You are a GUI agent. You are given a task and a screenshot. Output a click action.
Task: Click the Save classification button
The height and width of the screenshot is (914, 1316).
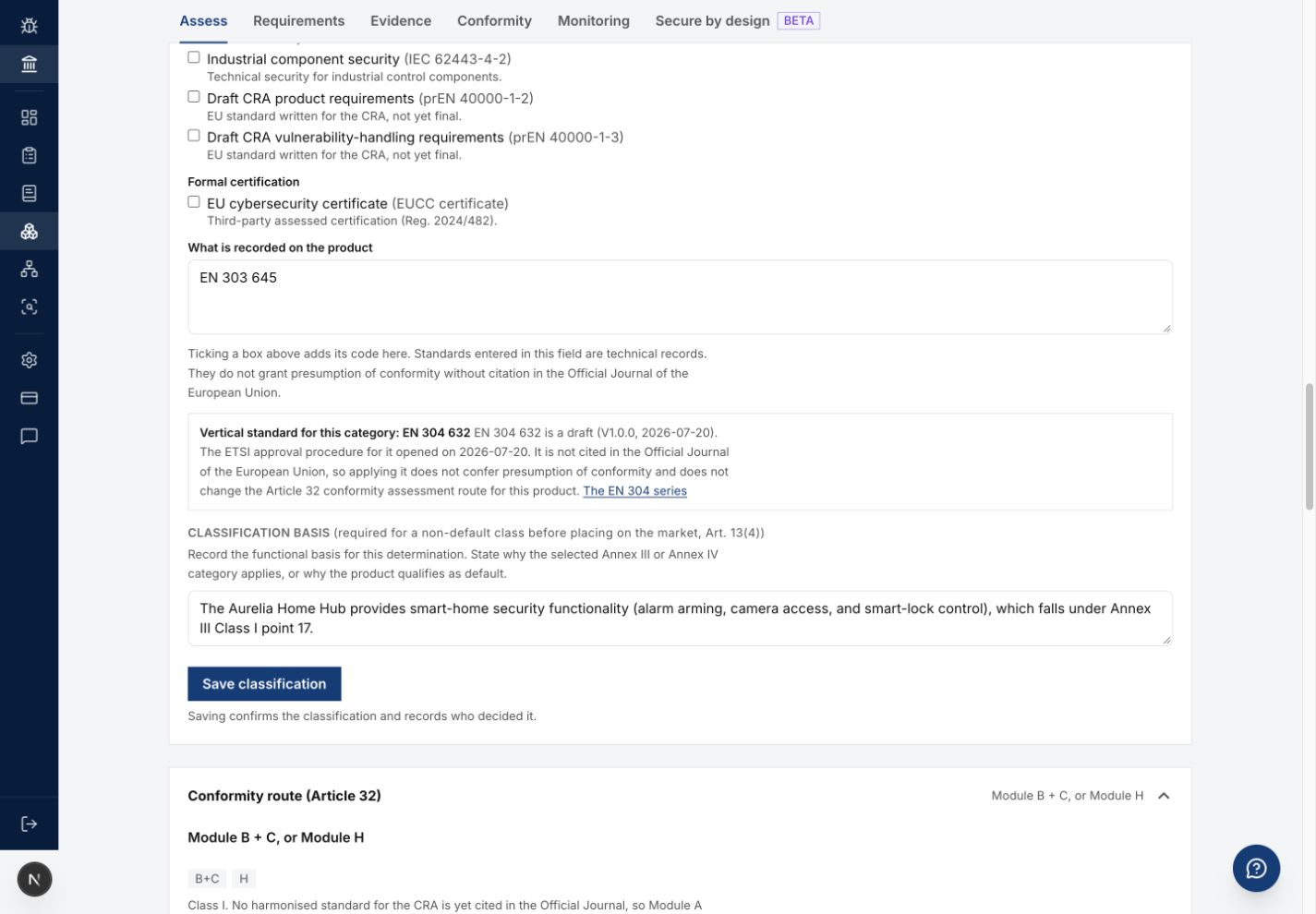pos(264,684)
